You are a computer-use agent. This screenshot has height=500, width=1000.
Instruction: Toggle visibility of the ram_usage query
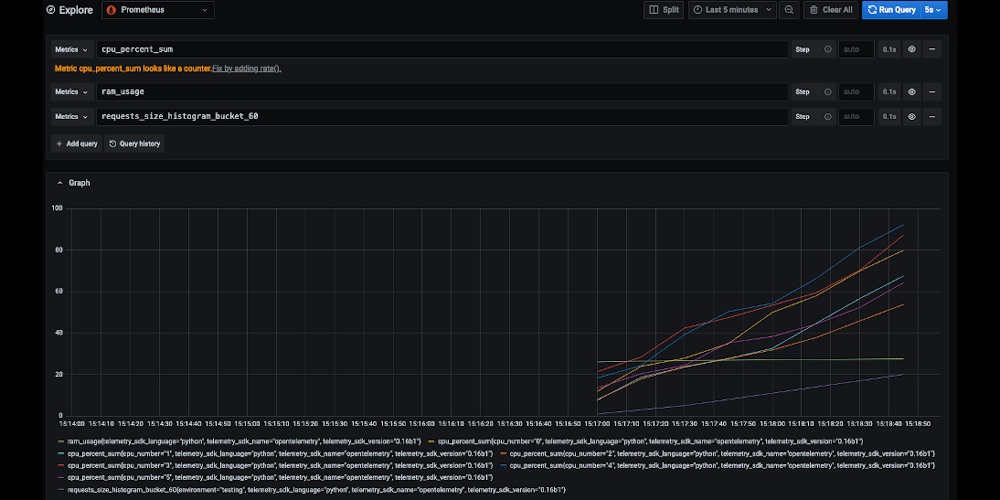click(x=911, y=92)
